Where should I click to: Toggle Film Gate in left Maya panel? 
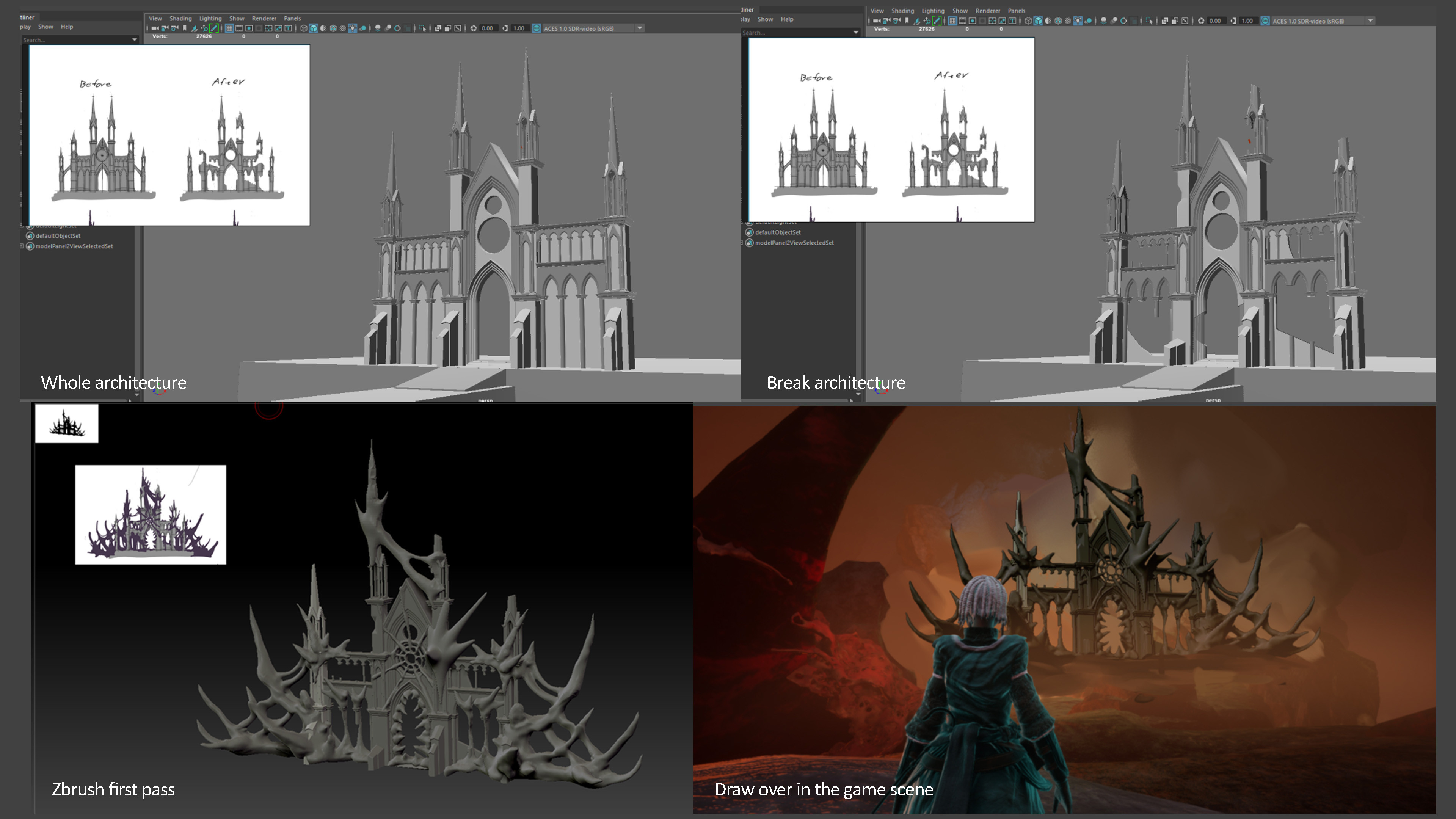[240, 28]
